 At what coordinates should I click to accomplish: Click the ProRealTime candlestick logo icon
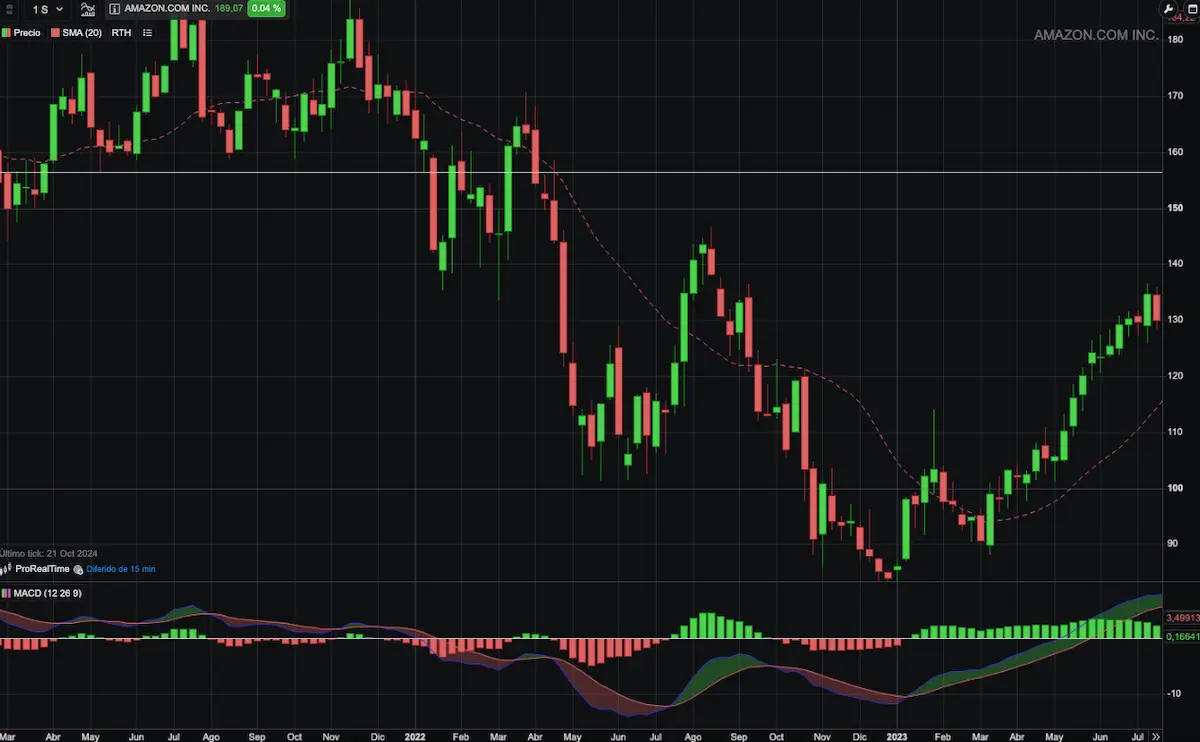tap(7, 569)
